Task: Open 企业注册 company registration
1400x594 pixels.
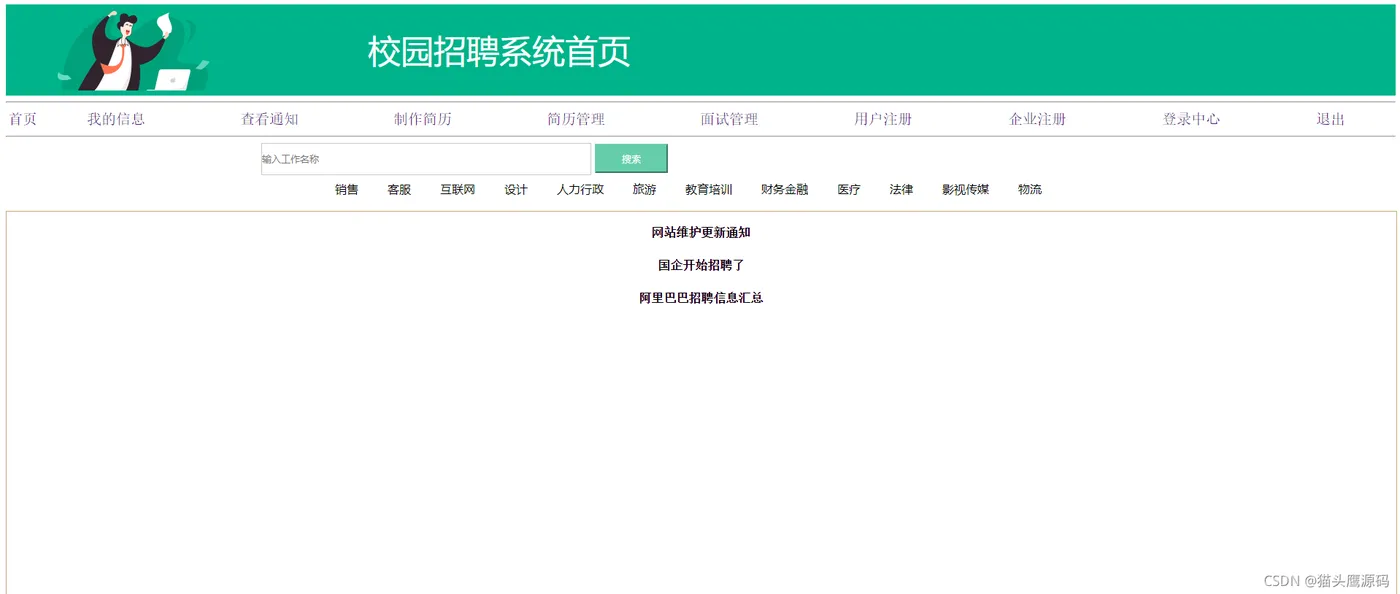Action: point(1037,118)
